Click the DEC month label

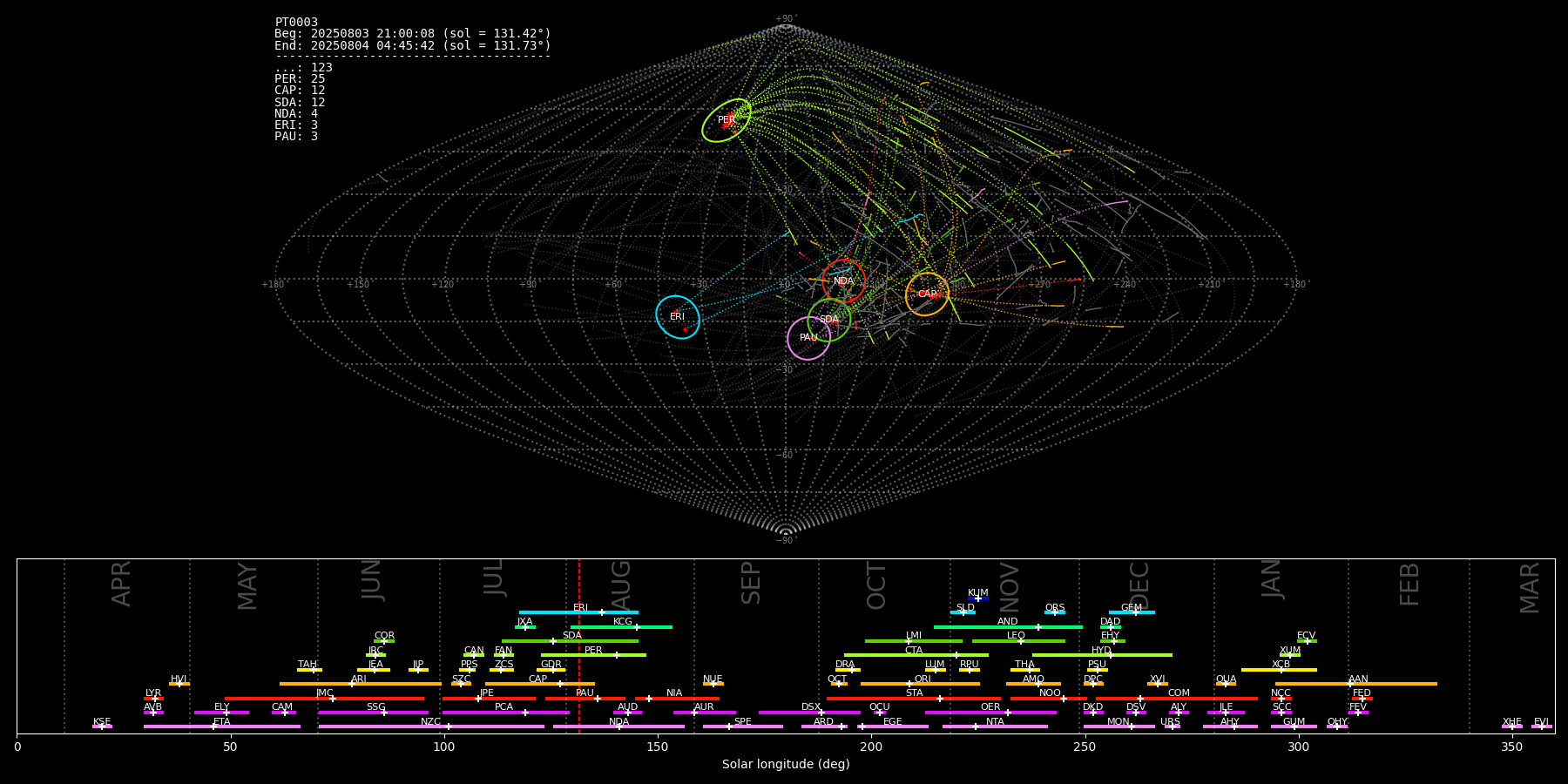(x=1139, y=585)
